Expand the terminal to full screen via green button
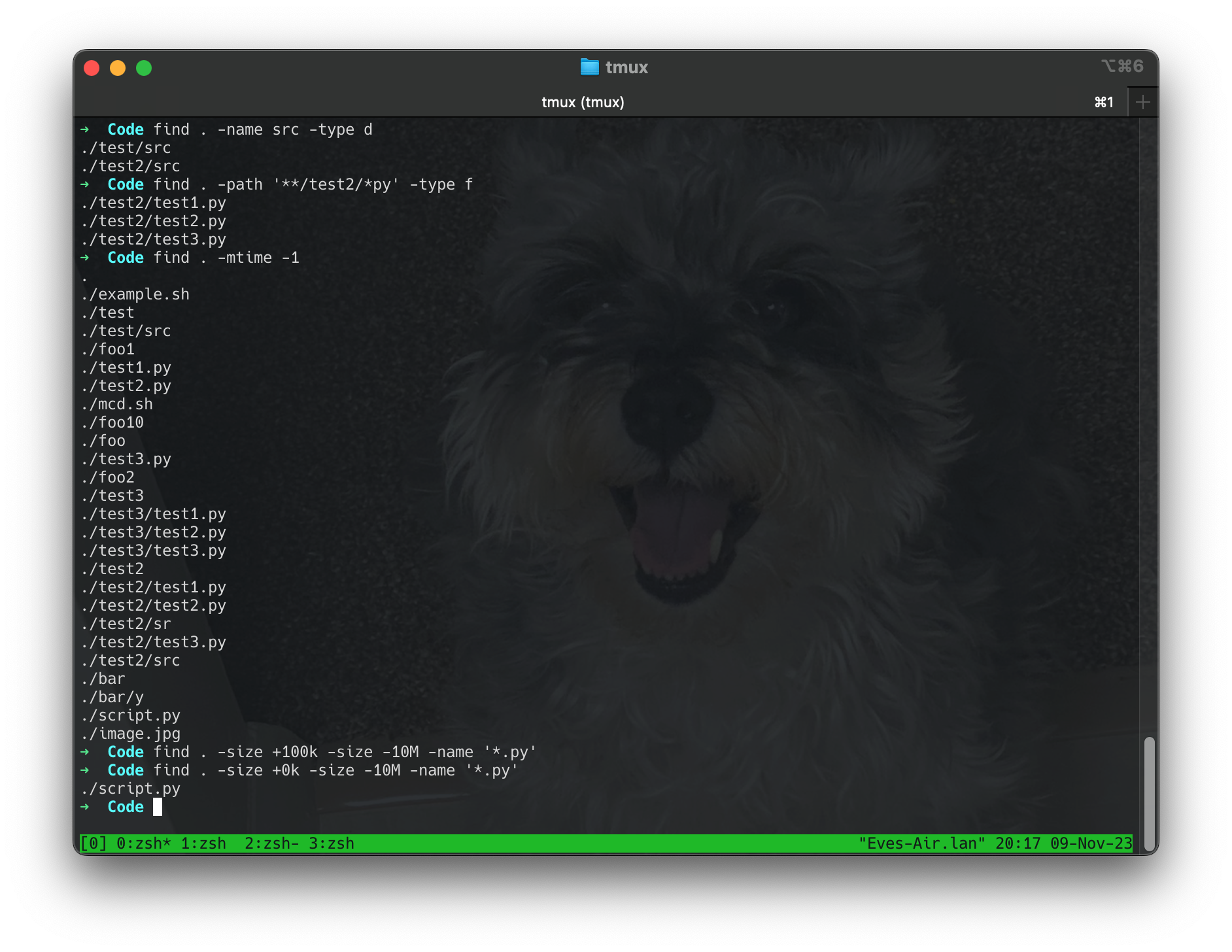This screenshot has width=1232, height=952. [143, 67]
